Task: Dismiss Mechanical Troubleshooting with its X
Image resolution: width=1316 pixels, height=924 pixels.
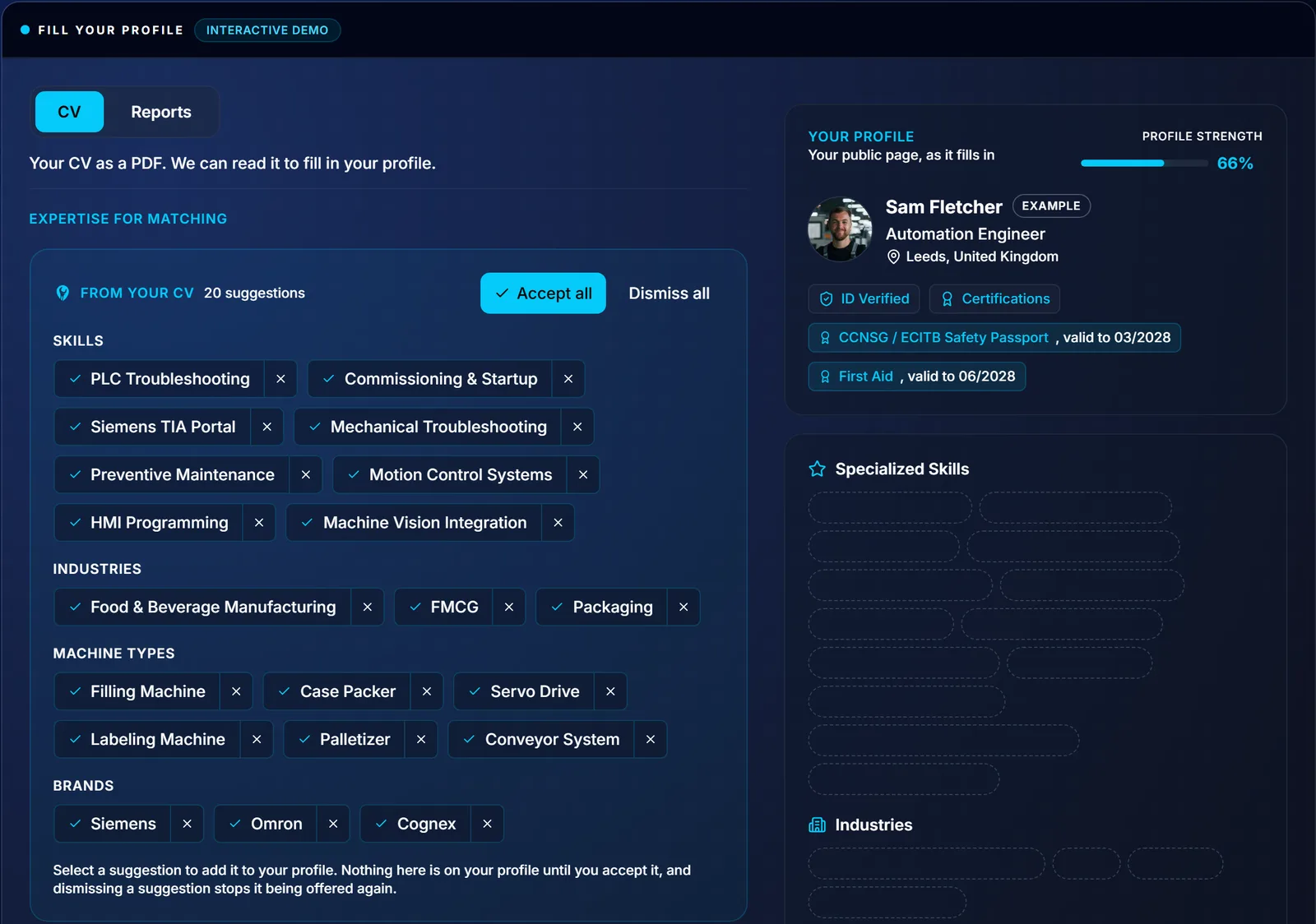Action: click(x=577, y=427)
